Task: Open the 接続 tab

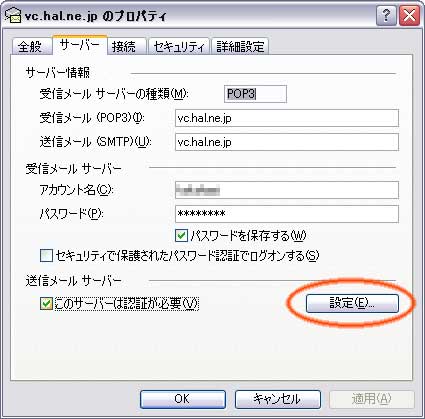Action: pyautogui.click(x=125, y=46)
